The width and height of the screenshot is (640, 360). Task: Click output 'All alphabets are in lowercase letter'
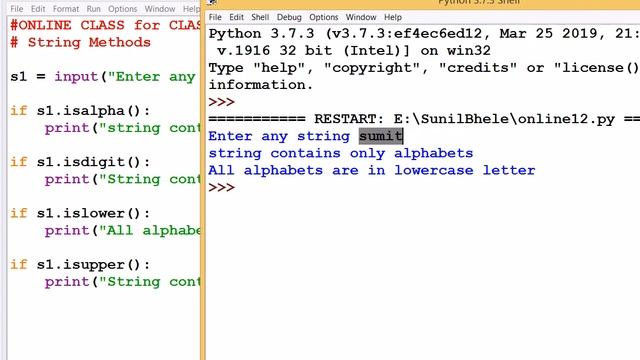point(372,170)
